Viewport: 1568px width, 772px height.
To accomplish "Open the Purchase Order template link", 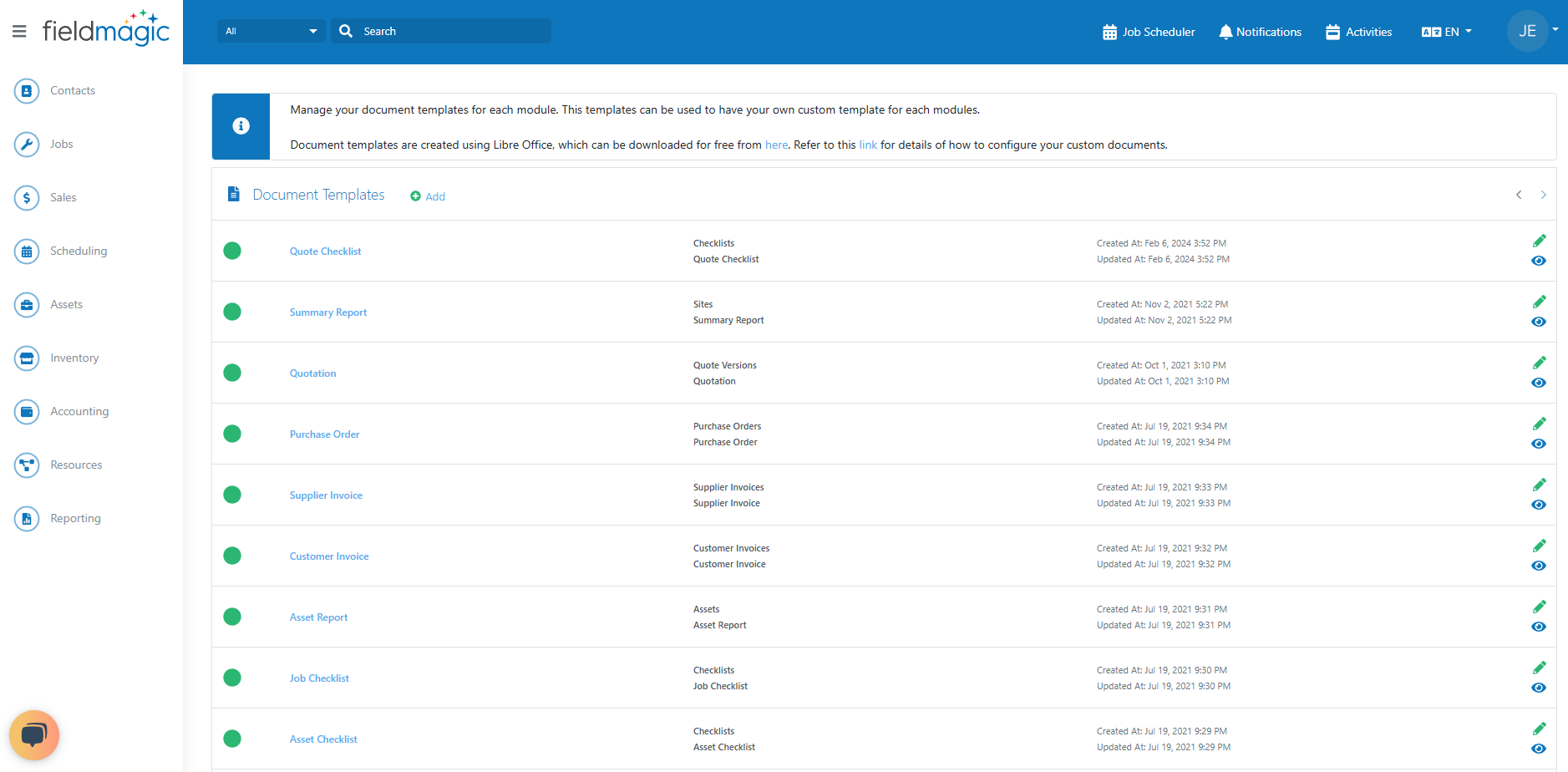I will click(325, 434).
